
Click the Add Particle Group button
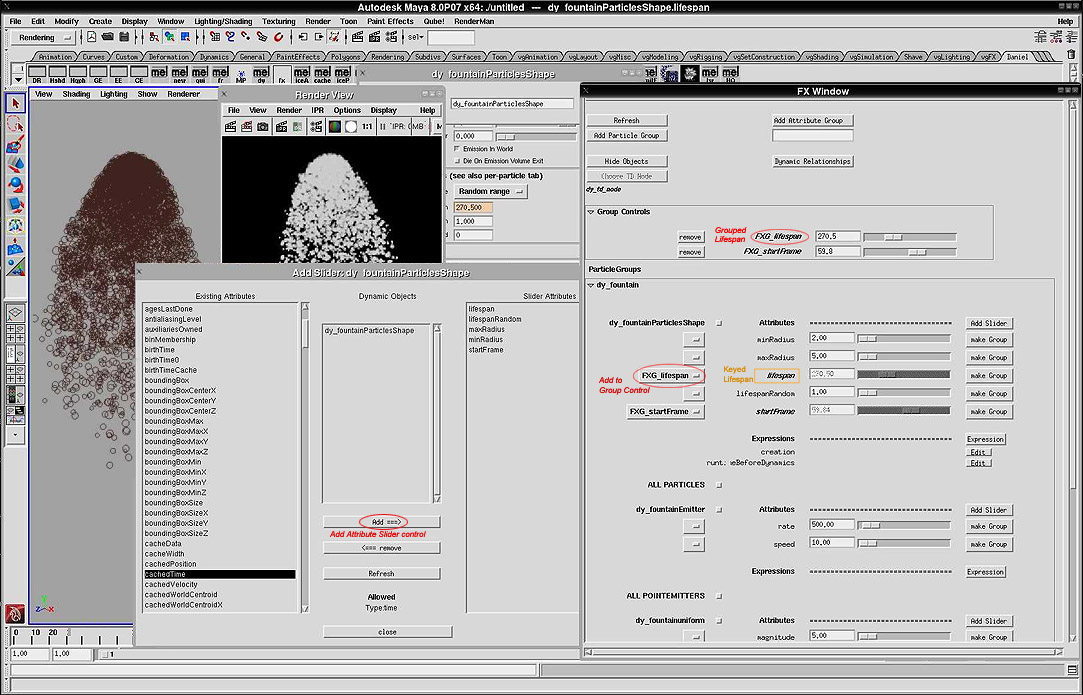click(626, 135)
